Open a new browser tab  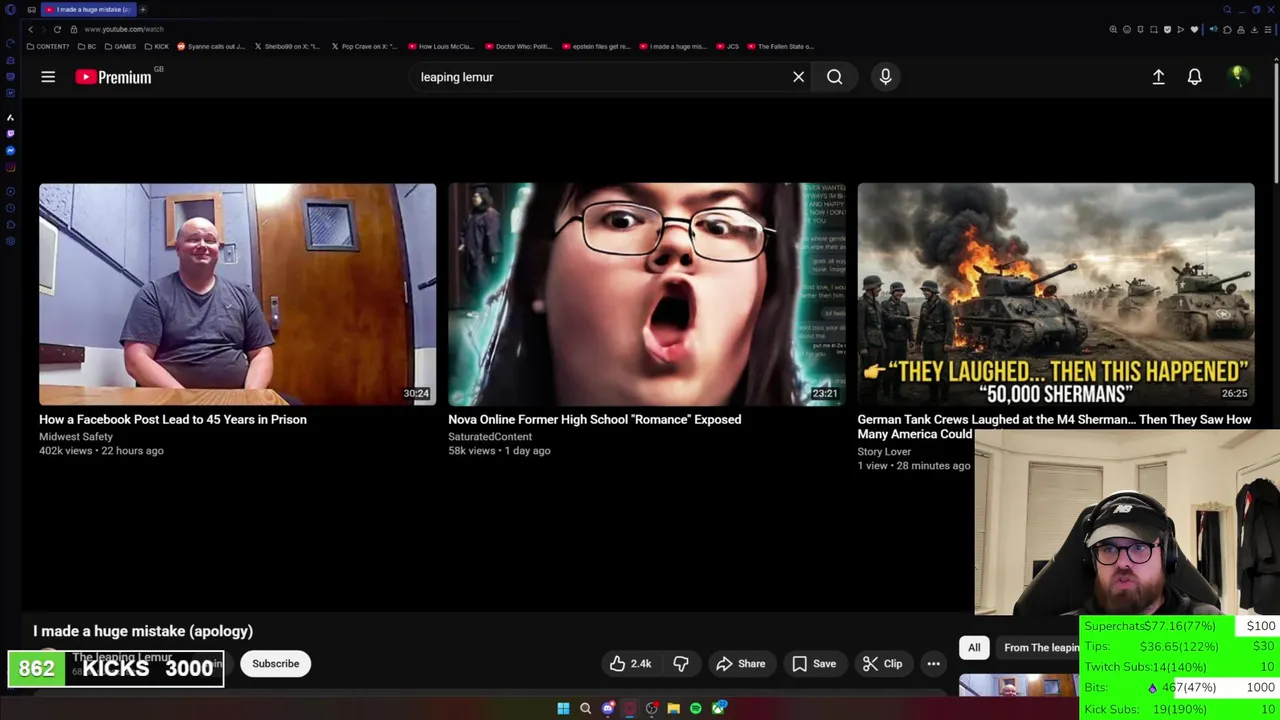click(x=143, y=9)
